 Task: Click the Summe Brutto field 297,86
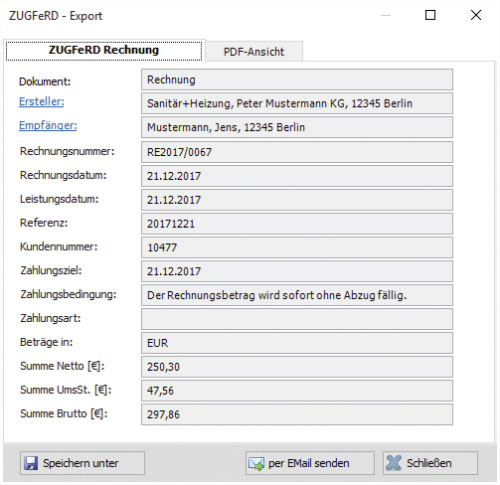(297, 414)
